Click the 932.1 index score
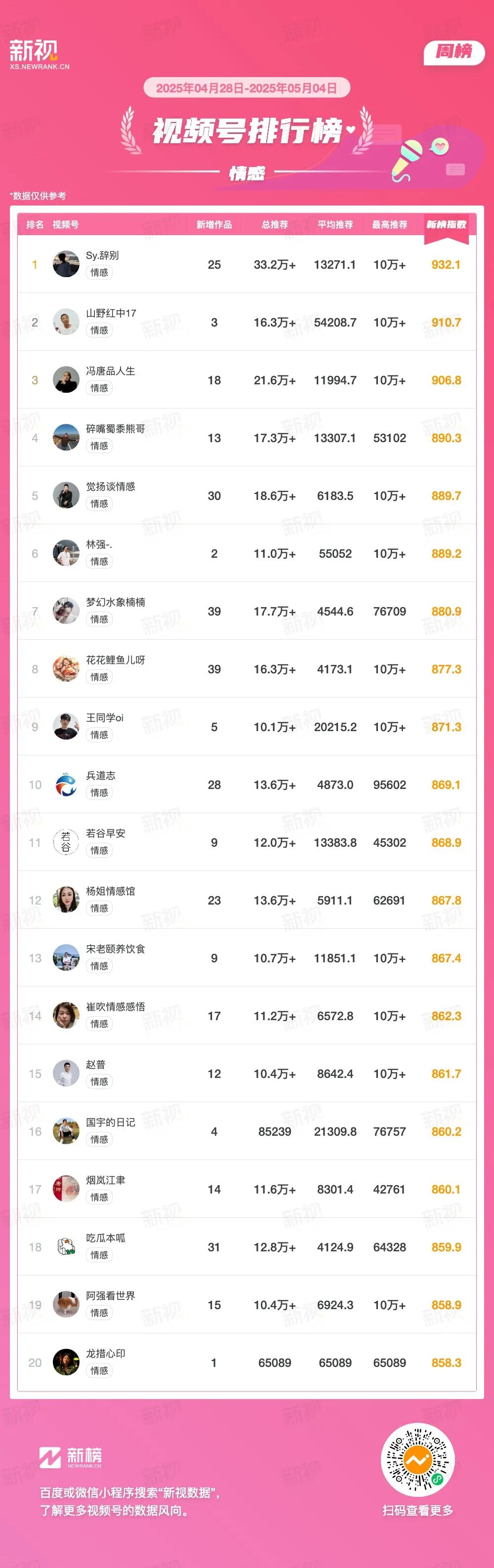 pyautogui.click(x=446, y=265)
